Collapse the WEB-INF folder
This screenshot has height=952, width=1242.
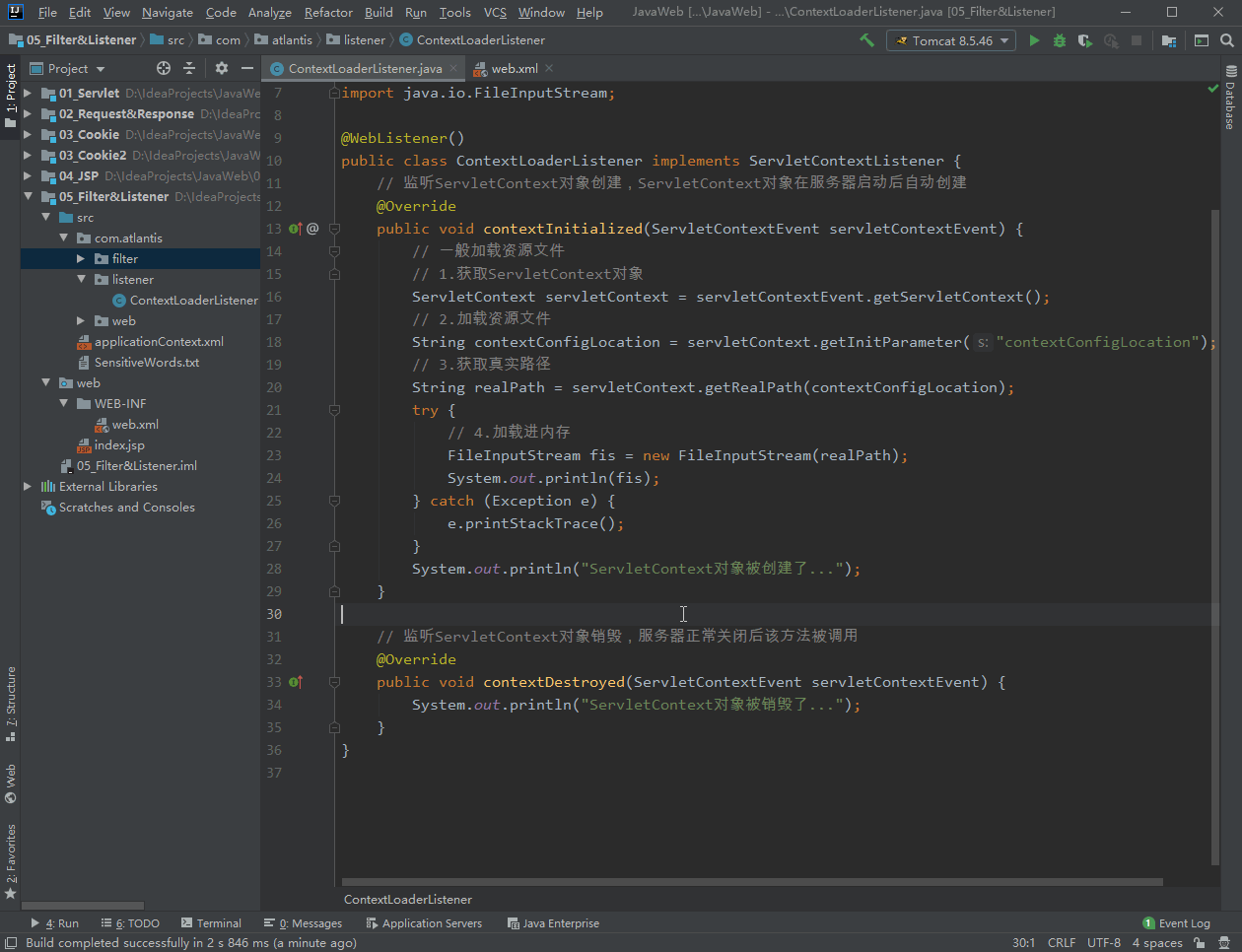click(63, 404)
